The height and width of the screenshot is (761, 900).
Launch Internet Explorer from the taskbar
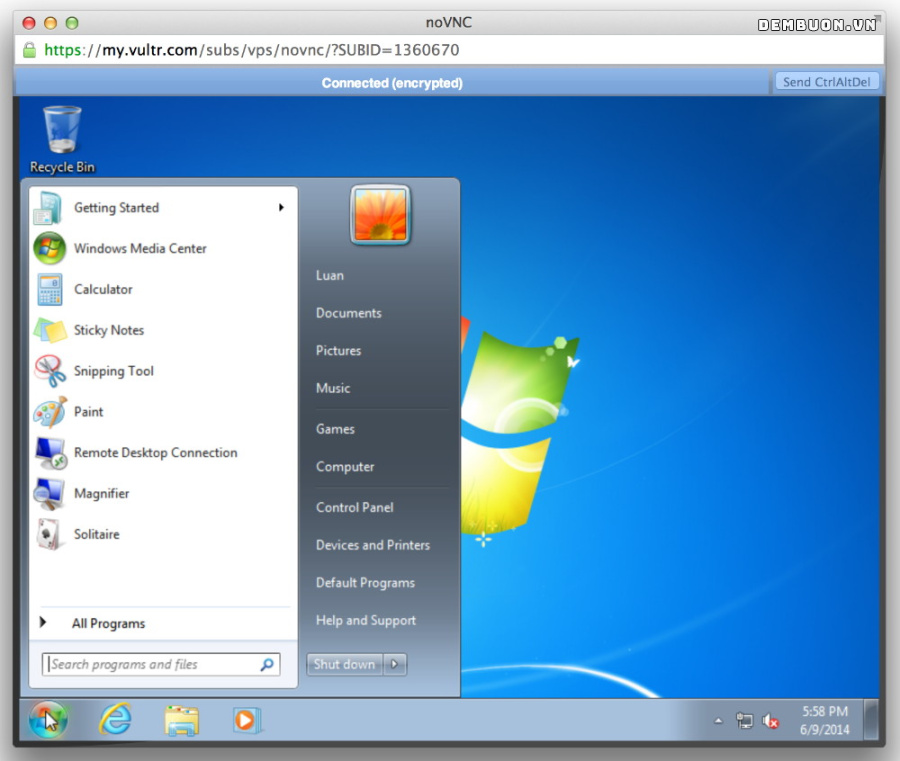(115, 719)
